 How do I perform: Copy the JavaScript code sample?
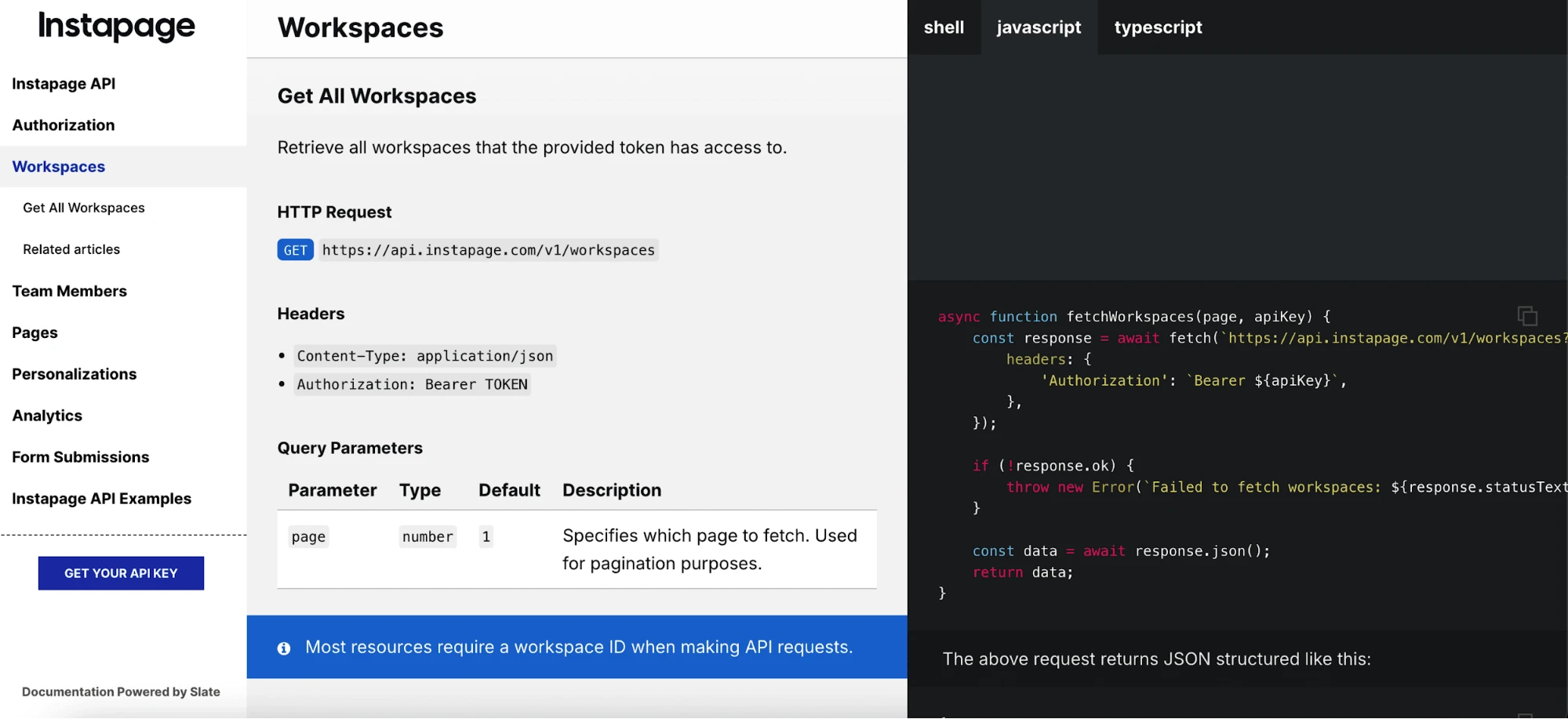(x=1527, y=316)
